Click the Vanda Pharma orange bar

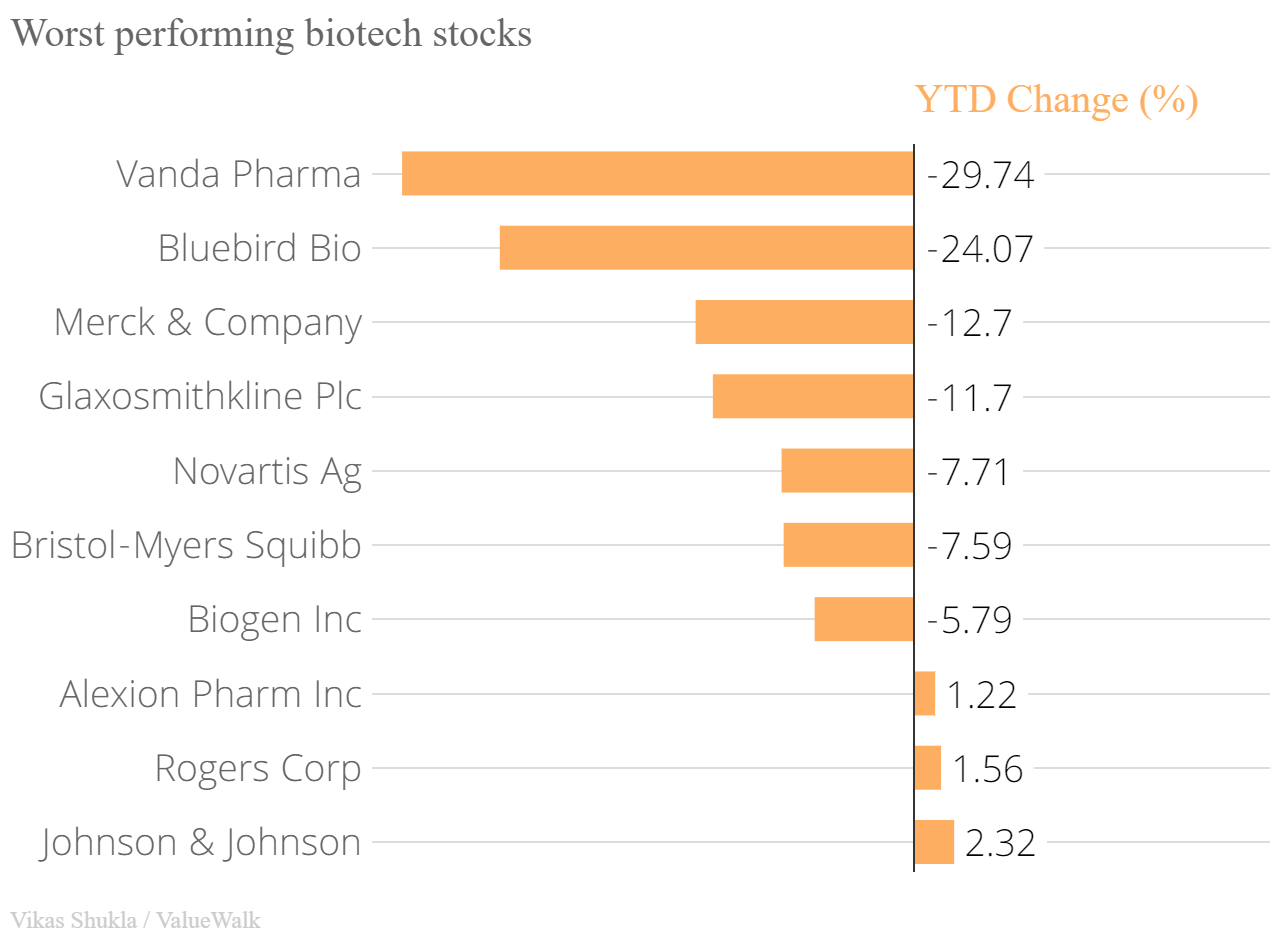tap(657, 174)
